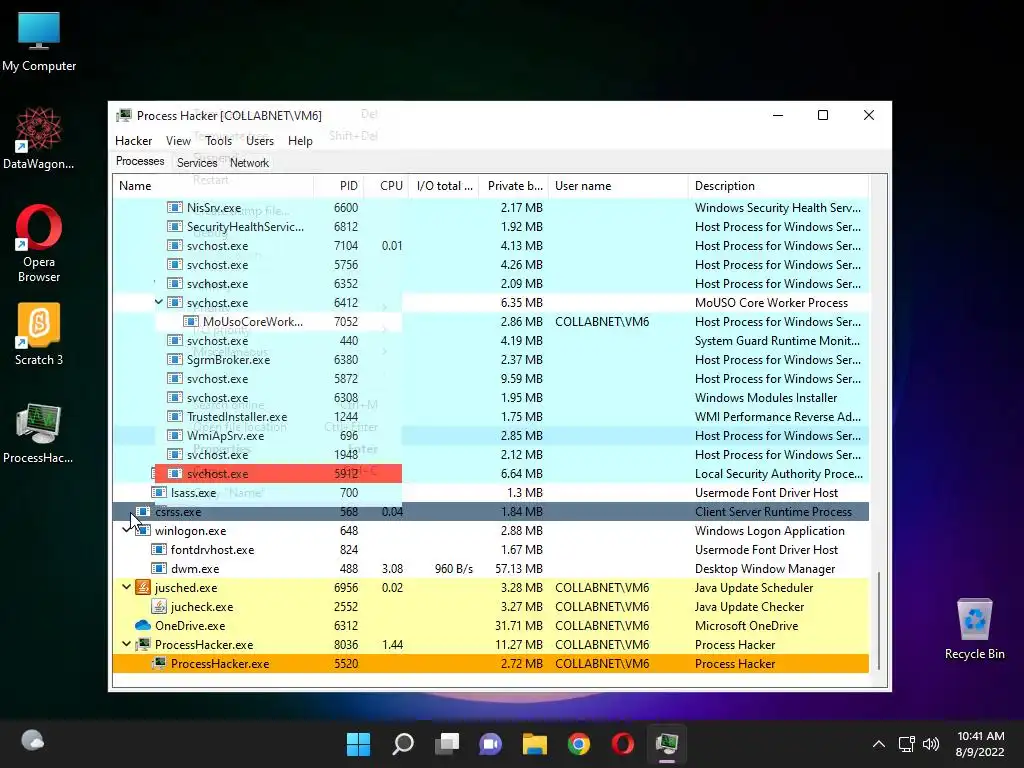Viewport: 1024px width, 768px height.
Task: Launch Opera Browser desktop shortcut
Action: click(x=39, y=243)
